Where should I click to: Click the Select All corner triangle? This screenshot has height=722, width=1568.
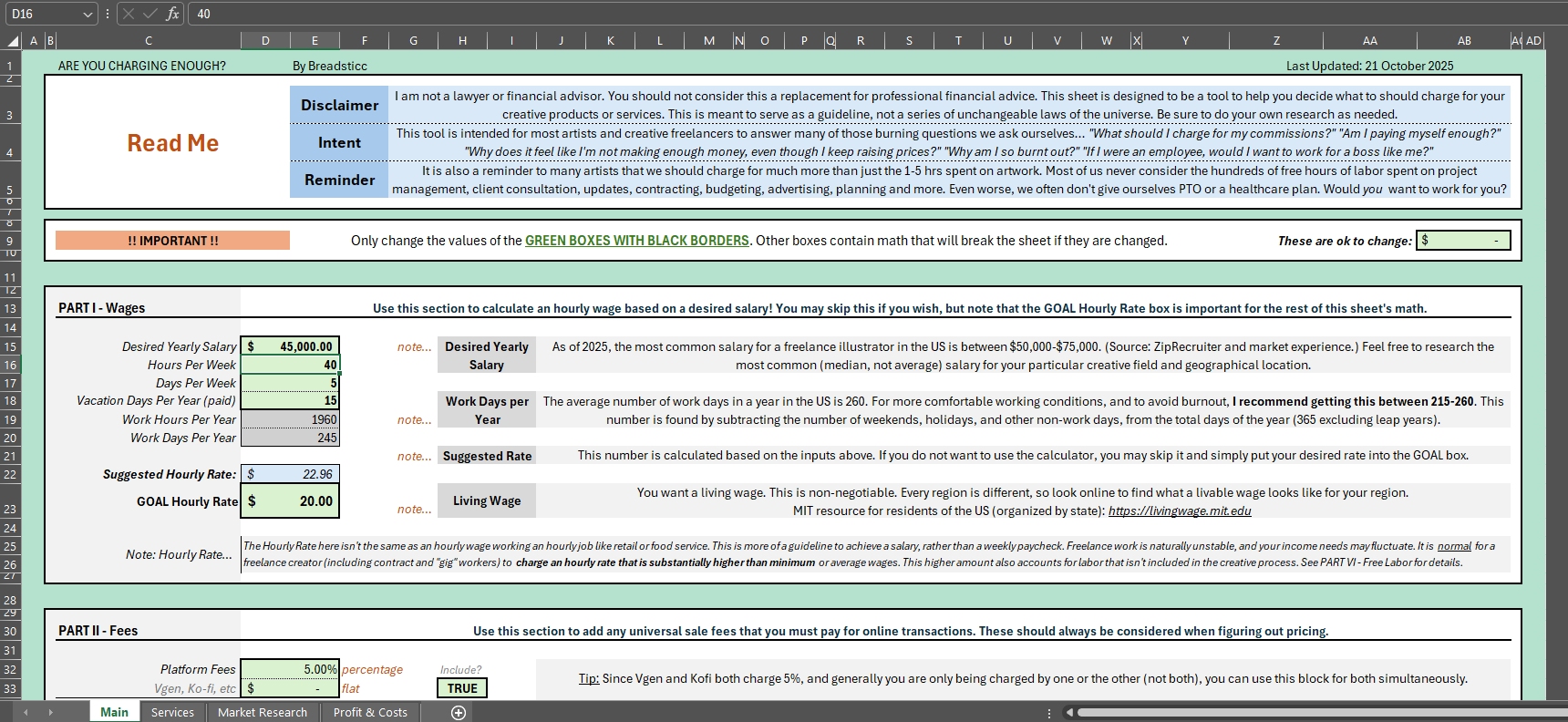(13, 41)
